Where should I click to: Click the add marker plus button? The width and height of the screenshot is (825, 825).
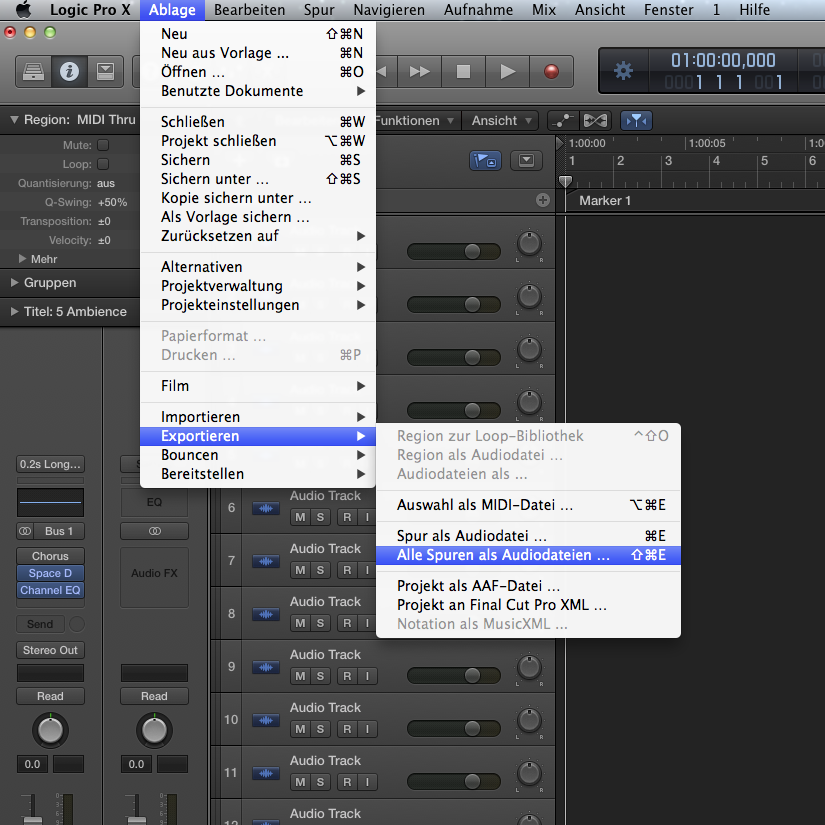[x=542, y=200]
